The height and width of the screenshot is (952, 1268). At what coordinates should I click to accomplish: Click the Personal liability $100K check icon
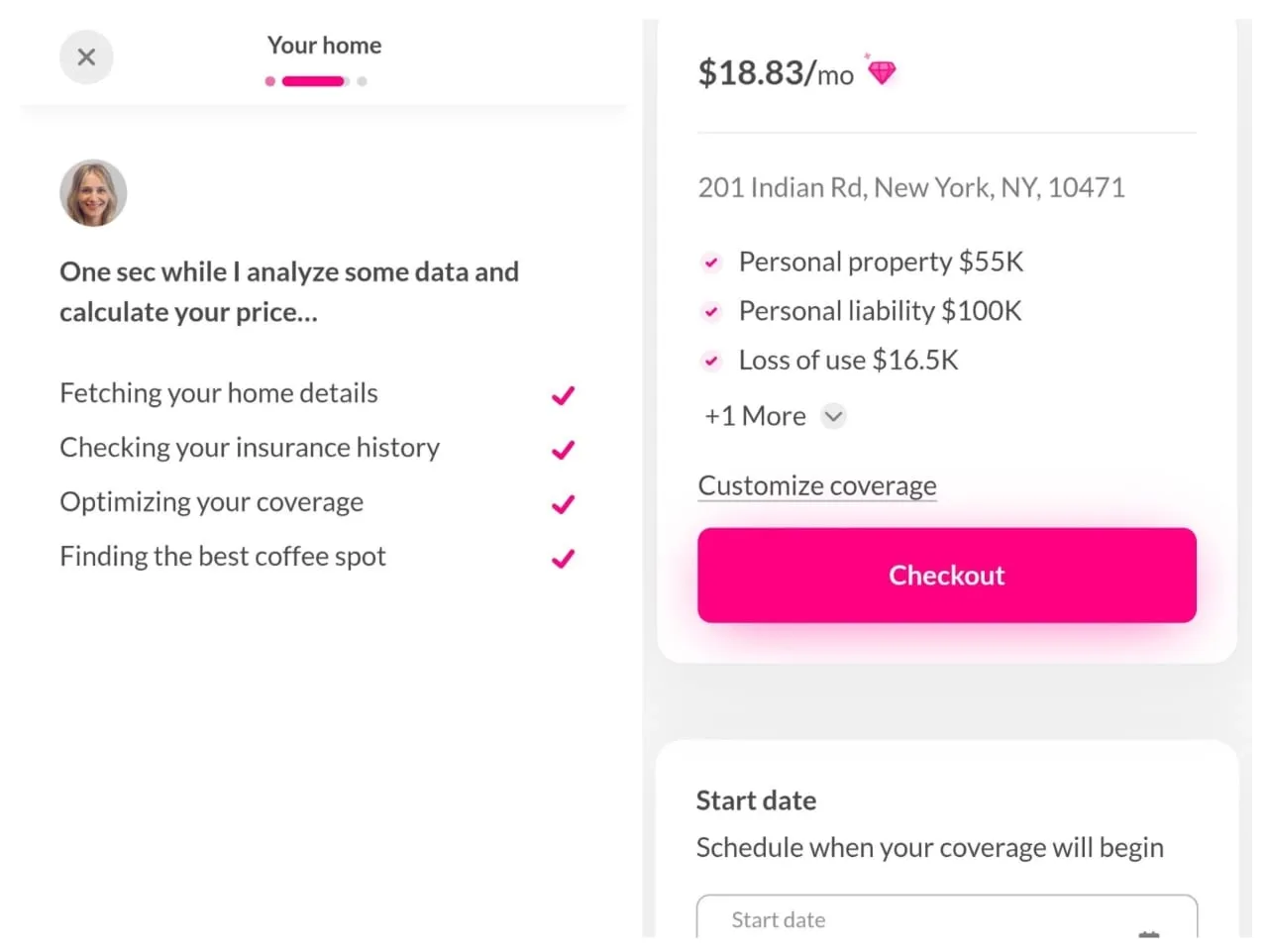coord(711,312)
